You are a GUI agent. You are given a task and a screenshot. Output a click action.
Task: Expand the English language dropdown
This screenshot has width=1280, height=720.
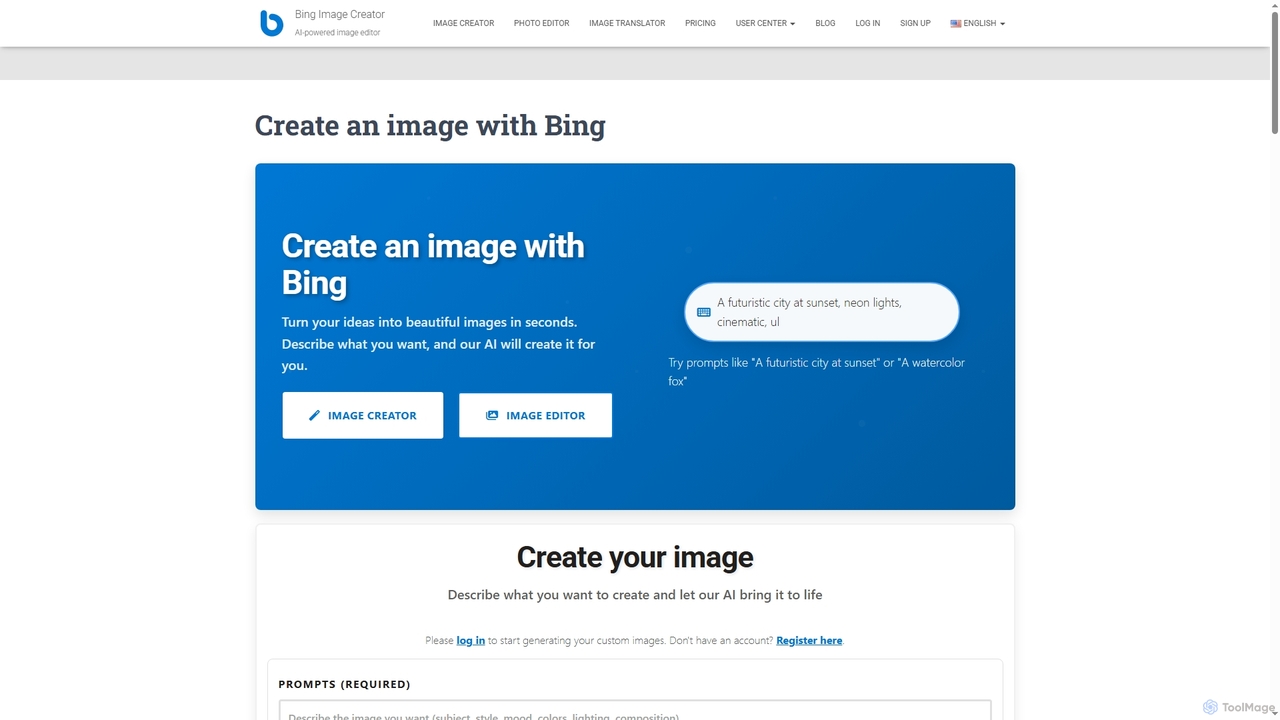pos(978,23)
